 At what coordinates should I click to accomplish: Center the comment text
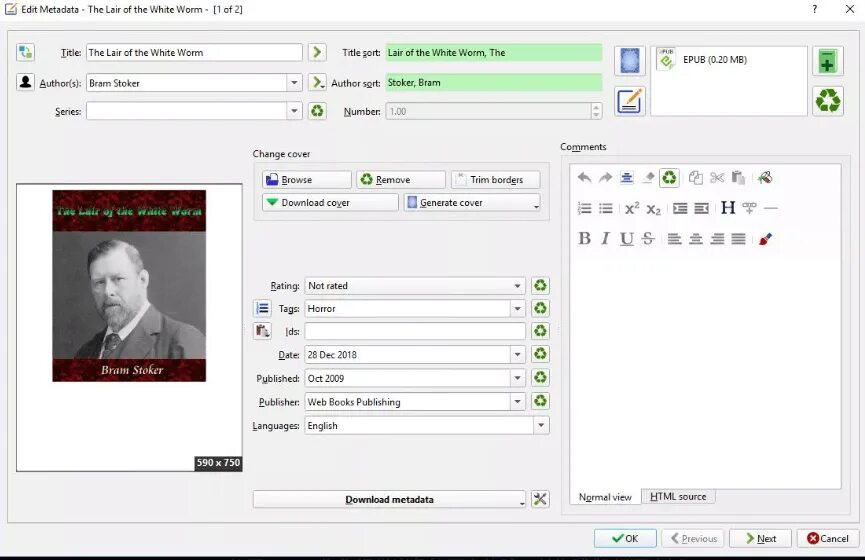coord(696,238)
